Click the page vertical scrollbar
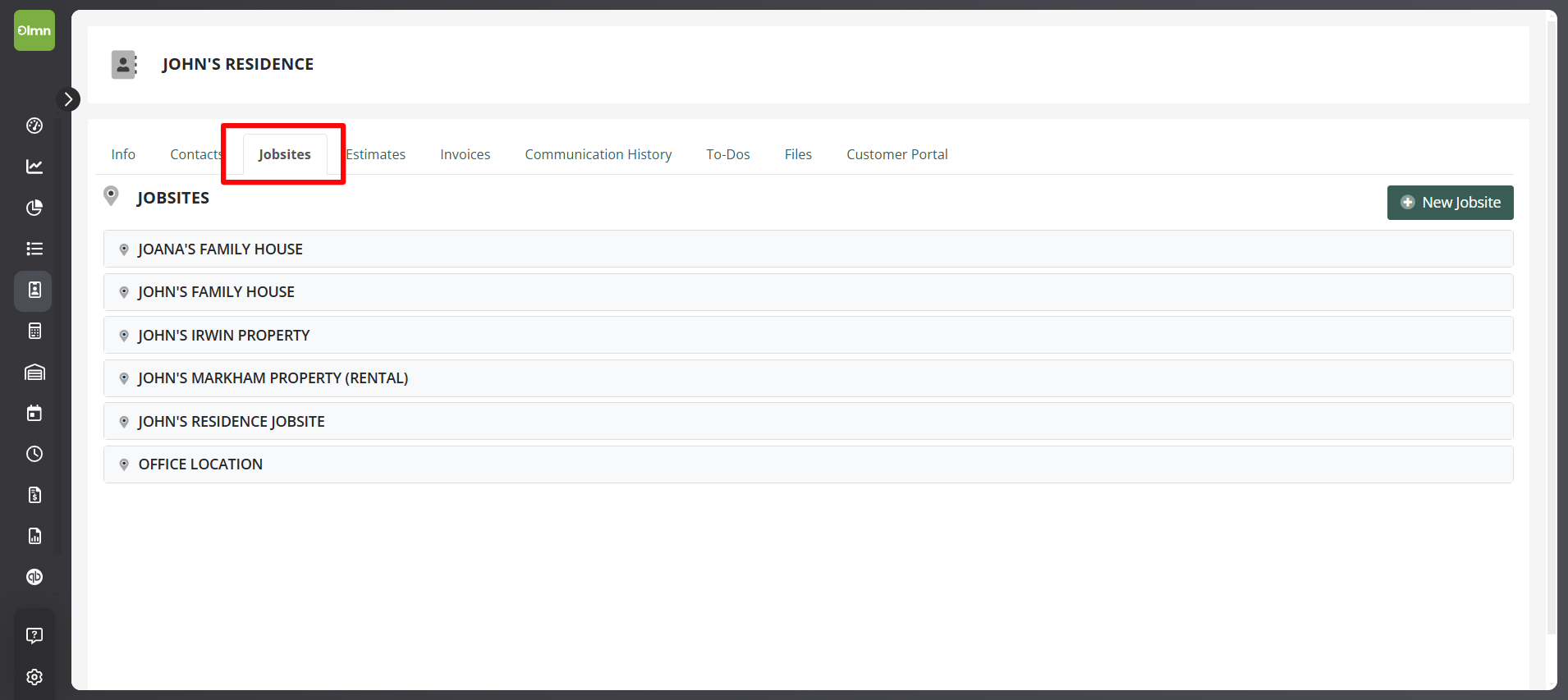 tap(1551, 328)
